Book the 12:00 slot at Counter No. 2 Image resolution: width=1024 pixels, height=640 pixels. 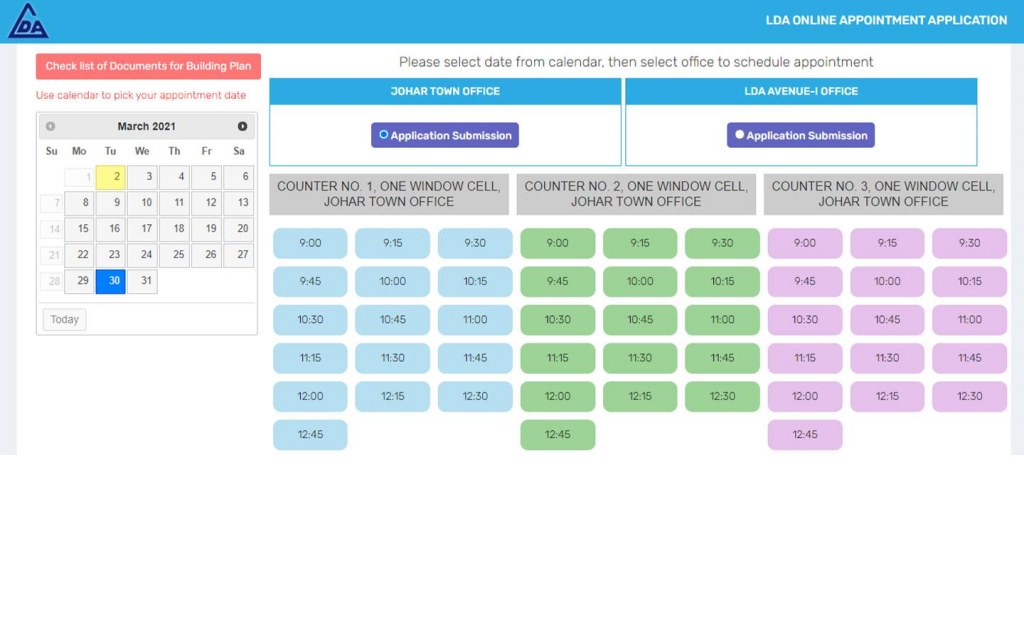click(x=558, y=396)
